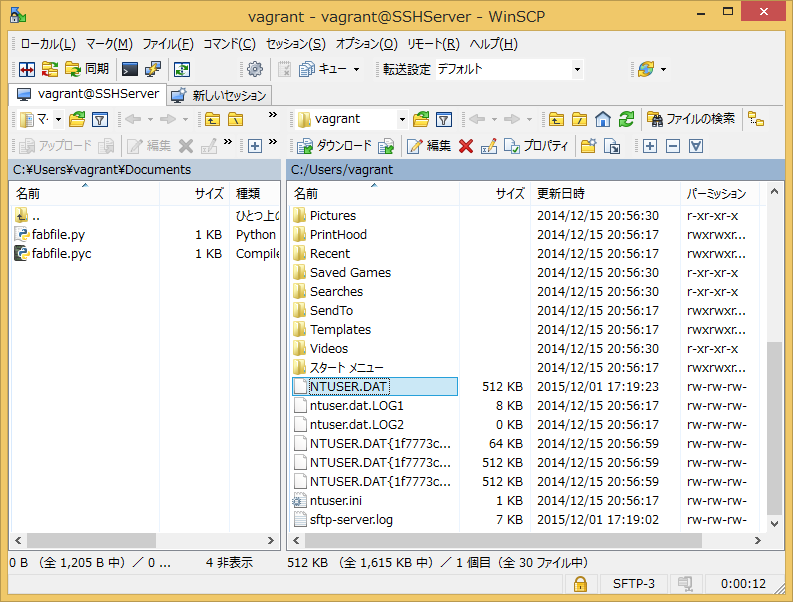The width and height of the screenshot is (793, 602).
Task: Click remote unselect files minus icon
Action: [x=673, y=146]
